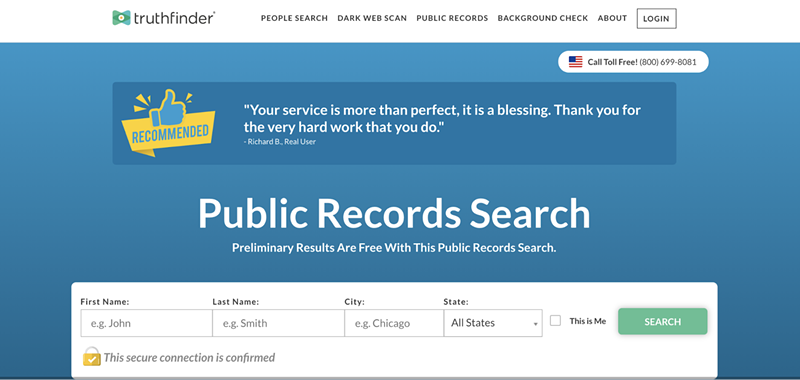Click the Recommended thumbs-up badge
The width and height of the screenshot is (800, 380).
168,123
